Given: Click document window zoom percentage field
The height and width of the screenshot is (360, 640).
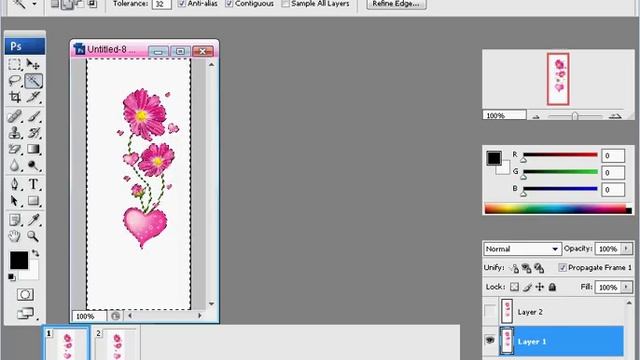Looking at the screenshot, I should pyautogui.click(x=89, y=316).
